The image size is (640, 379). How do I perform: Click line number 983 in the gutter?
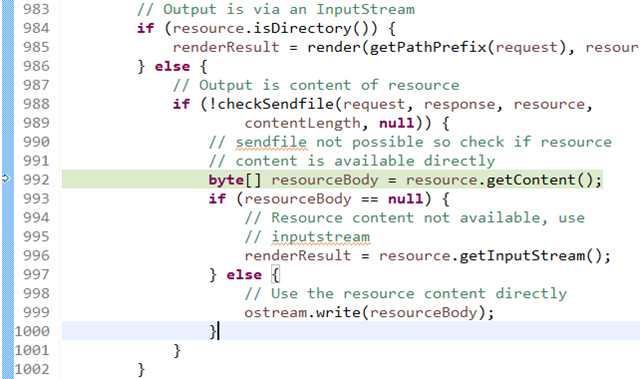coord(36,9)
